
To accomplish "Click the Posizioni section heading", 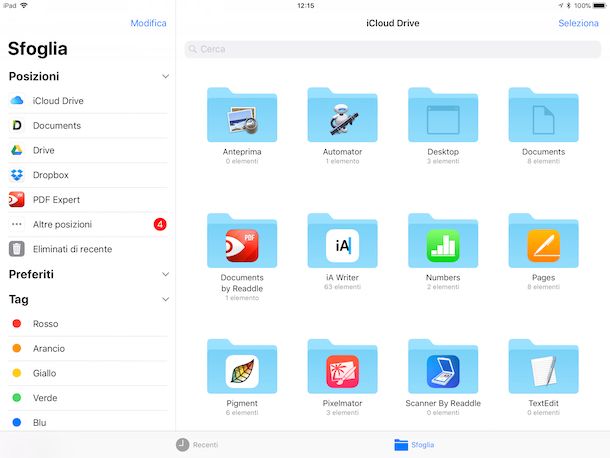I will 34,76.
